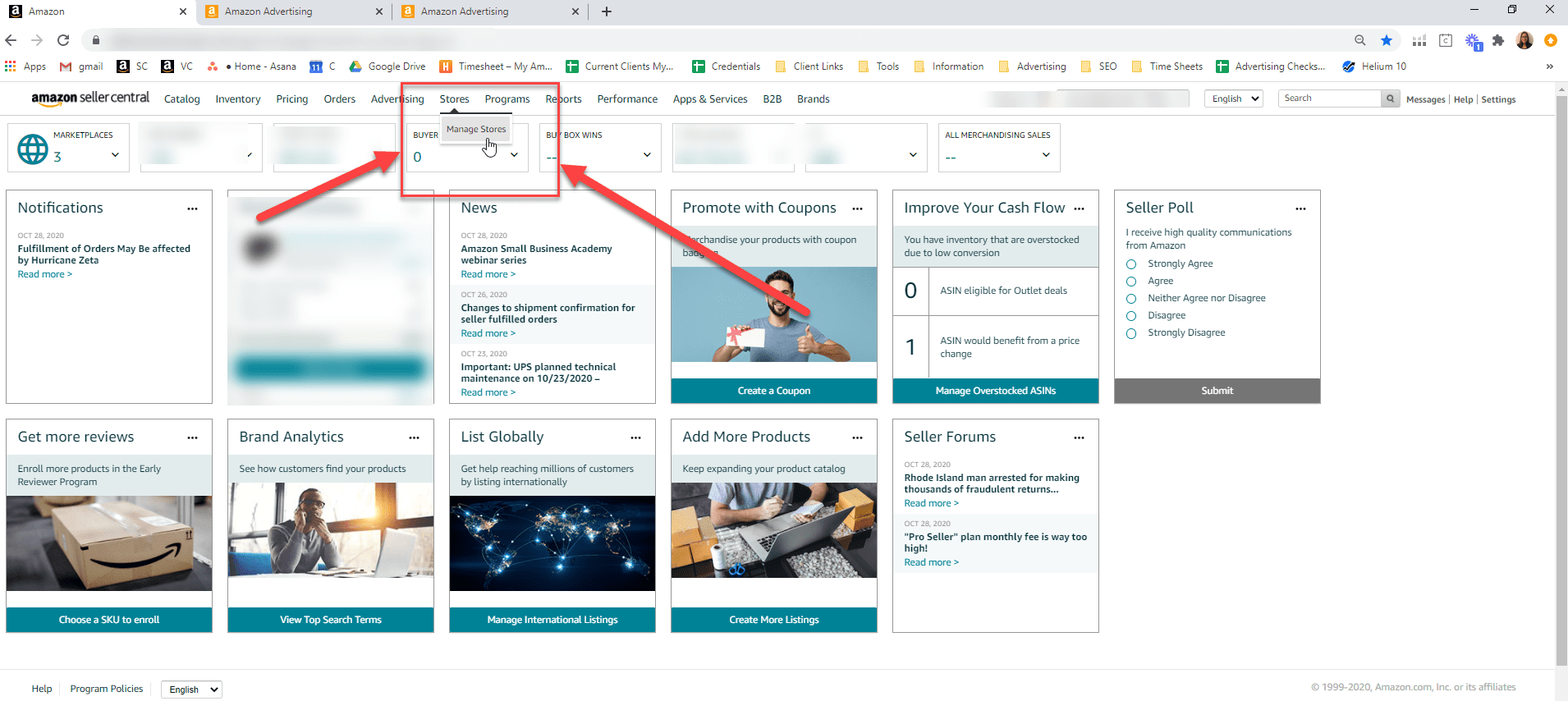Image resolution: width=1568 pixels, height=701 pixels.
Task: Open Program Policies footer link
Action: point(107,689)
